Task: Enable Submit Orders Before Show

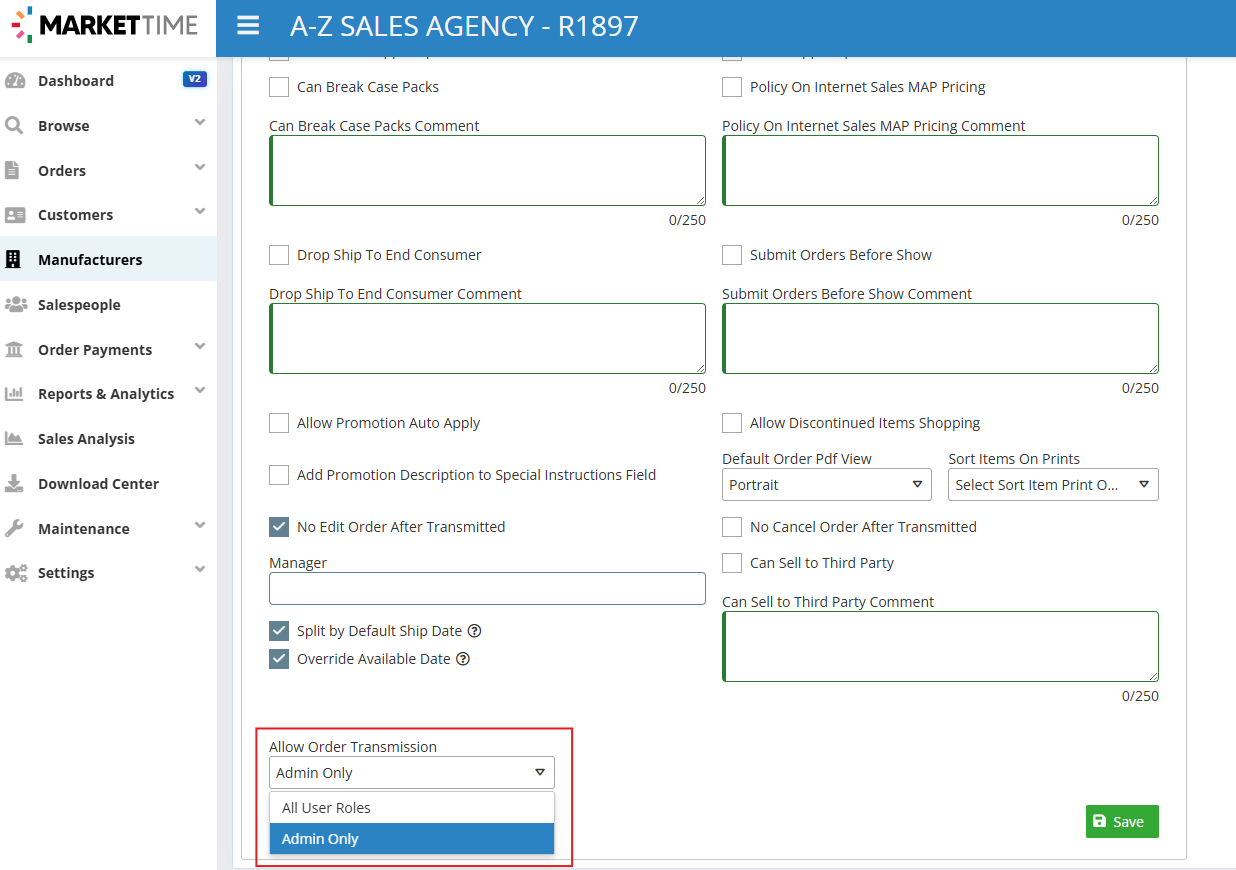Action: 732,255
